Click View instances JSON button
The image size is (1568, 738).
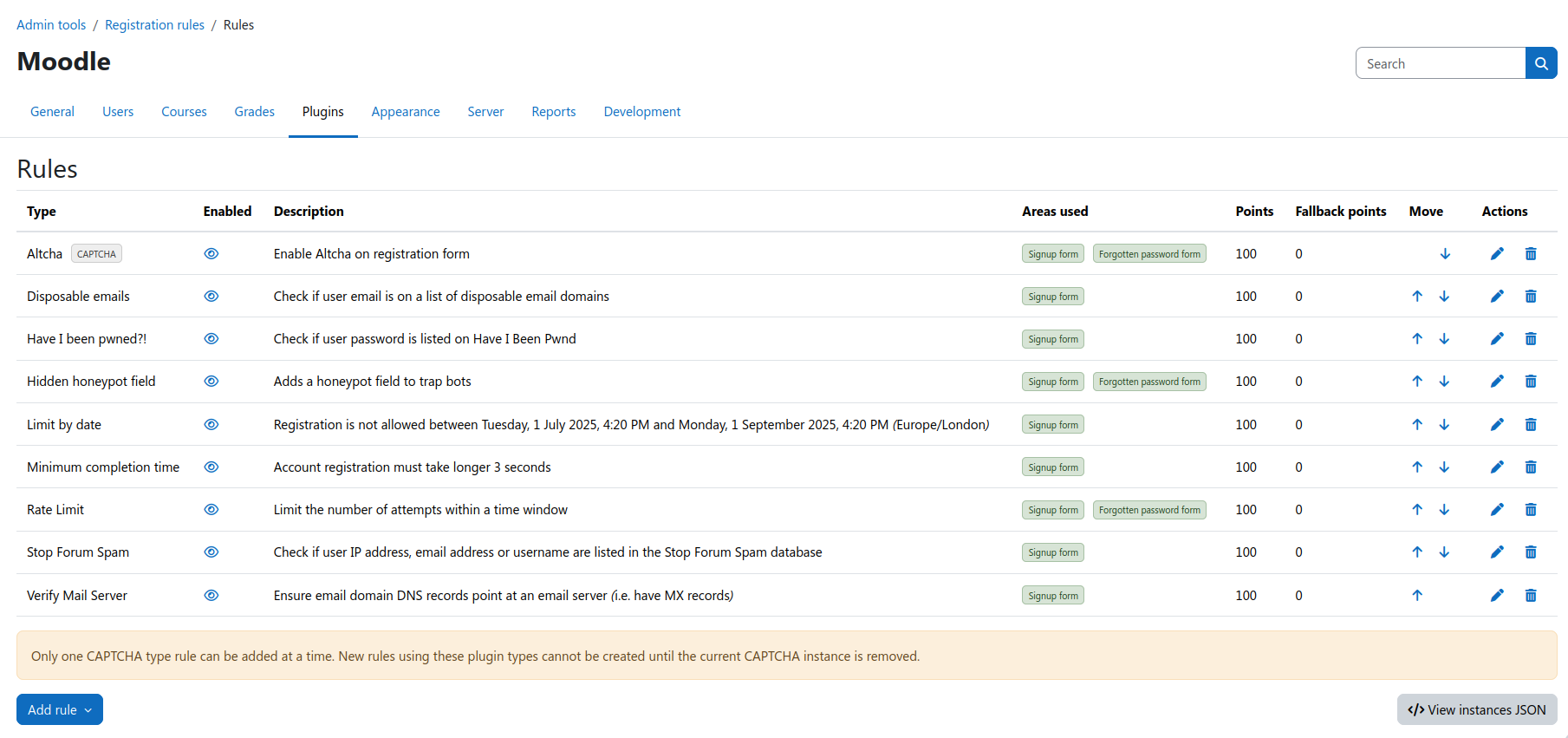click(x=1477, y=709)
